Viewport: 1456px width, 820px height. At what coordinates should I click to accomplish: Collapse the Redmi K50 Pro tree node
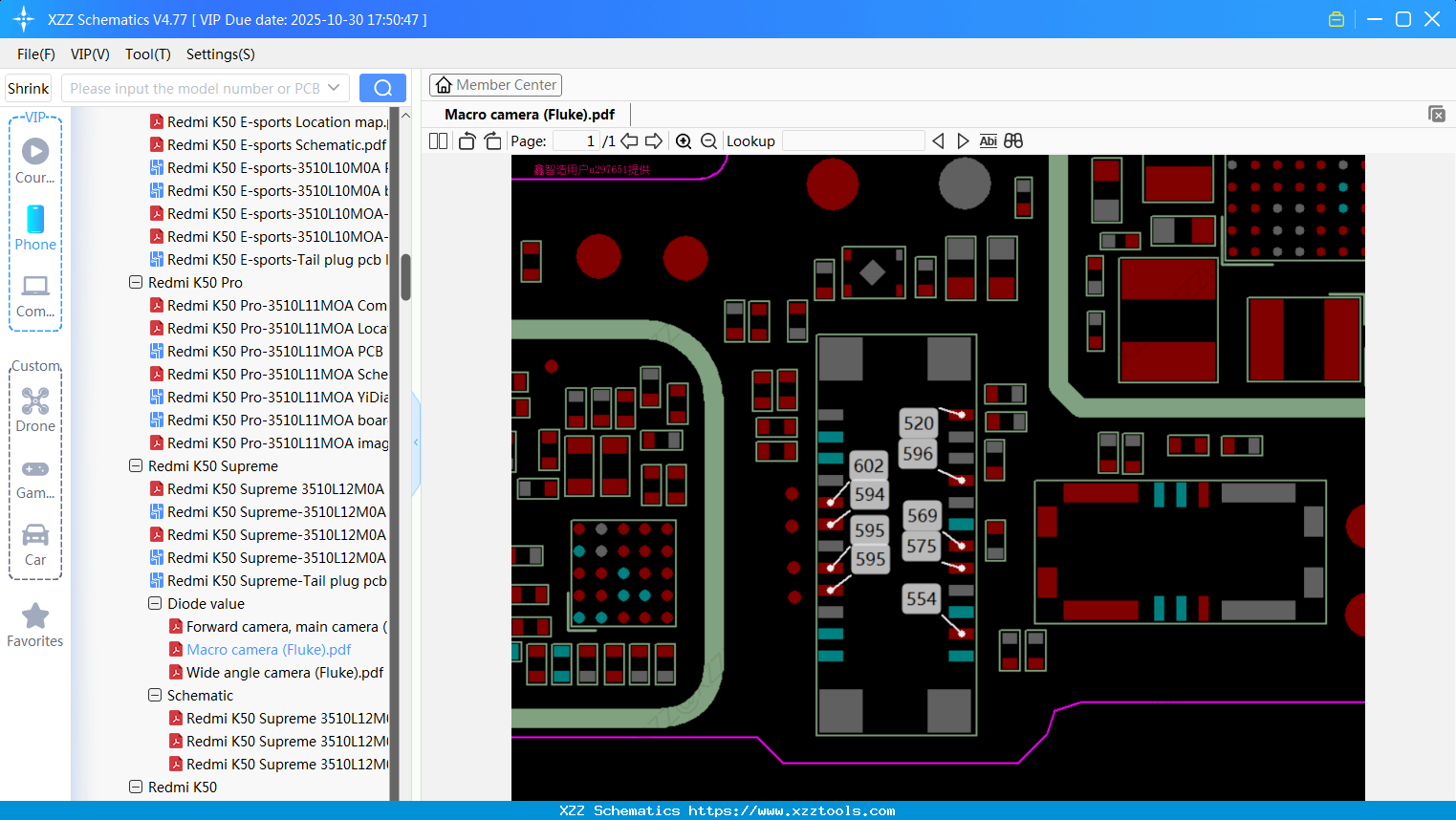click(136, 283)
